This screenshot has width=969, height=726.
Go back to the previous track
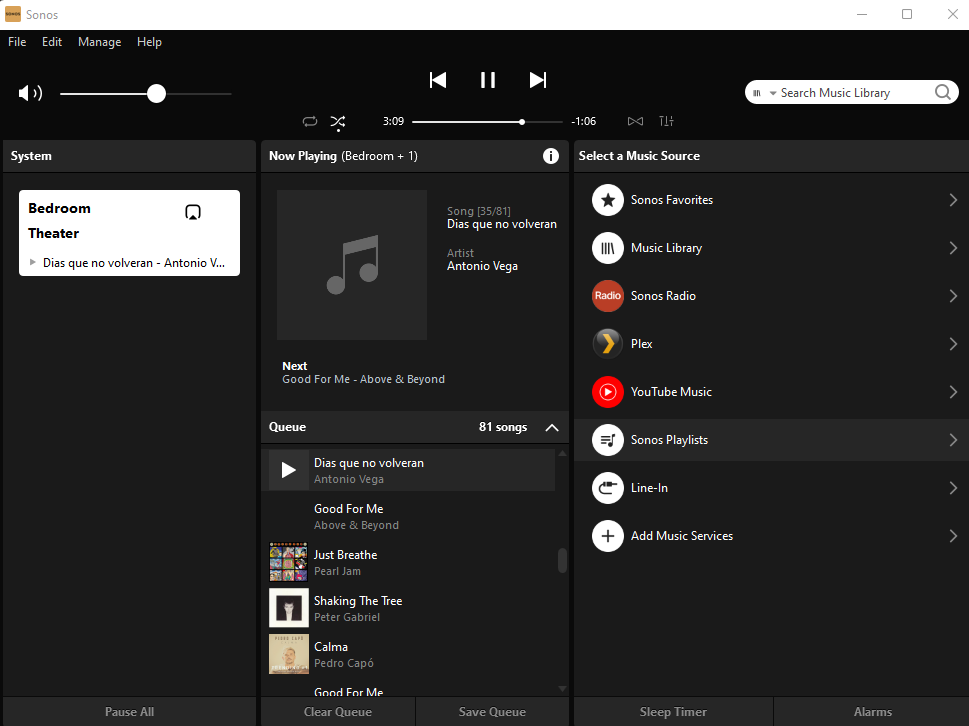pyautogui.click(x=438, y=80)
